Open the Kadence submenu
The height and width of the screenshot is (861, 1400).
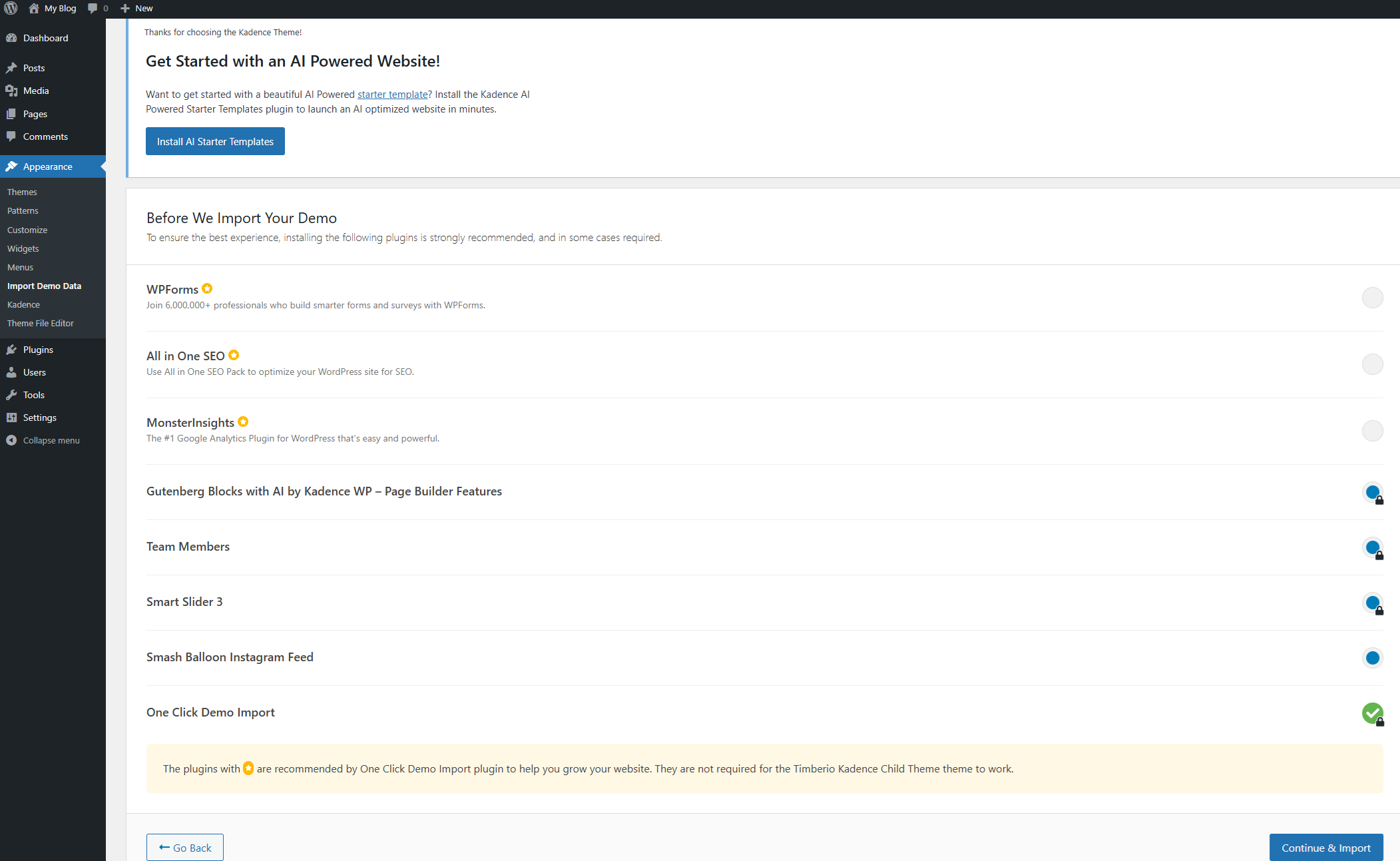tap(23, 304)
